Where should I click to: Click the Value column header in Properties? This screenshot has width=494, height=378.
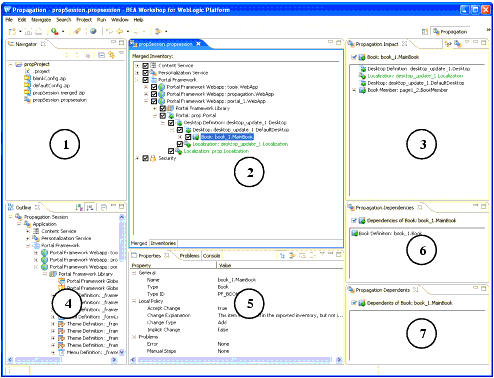tap(280, 265)
